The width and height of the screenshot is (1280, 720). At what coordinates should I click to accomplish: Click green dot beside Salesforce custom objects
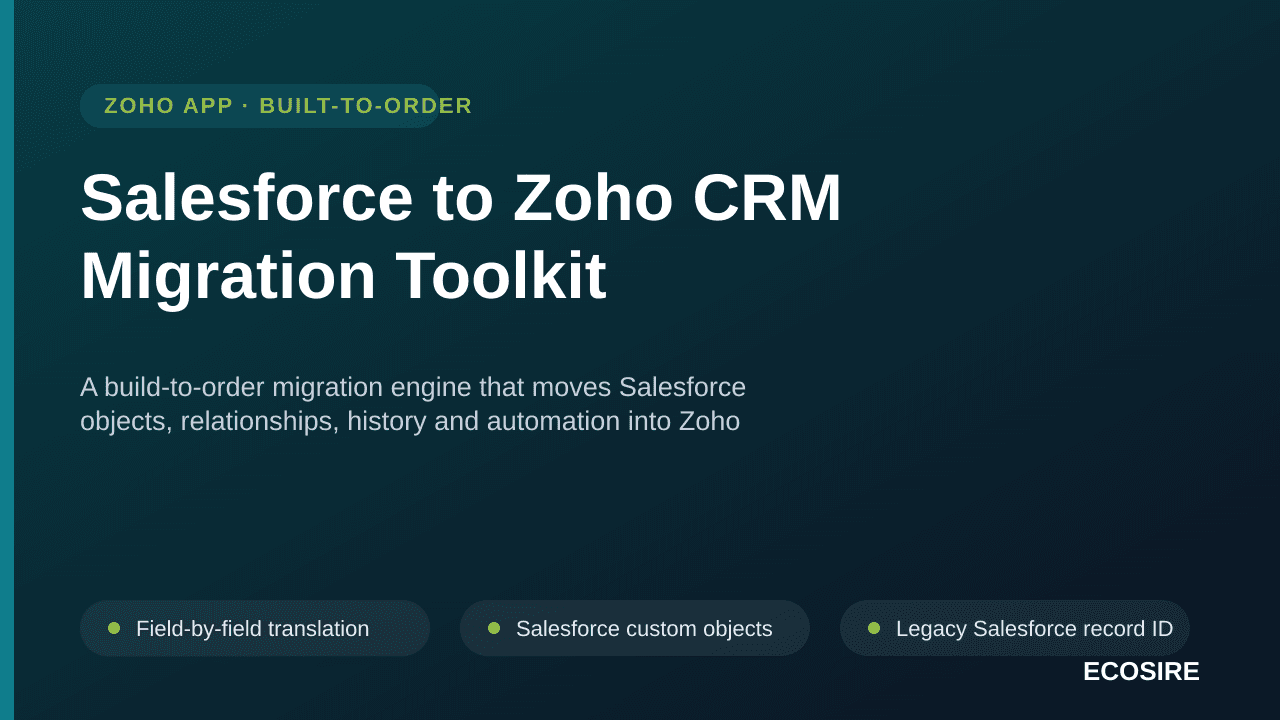(494, 628)
